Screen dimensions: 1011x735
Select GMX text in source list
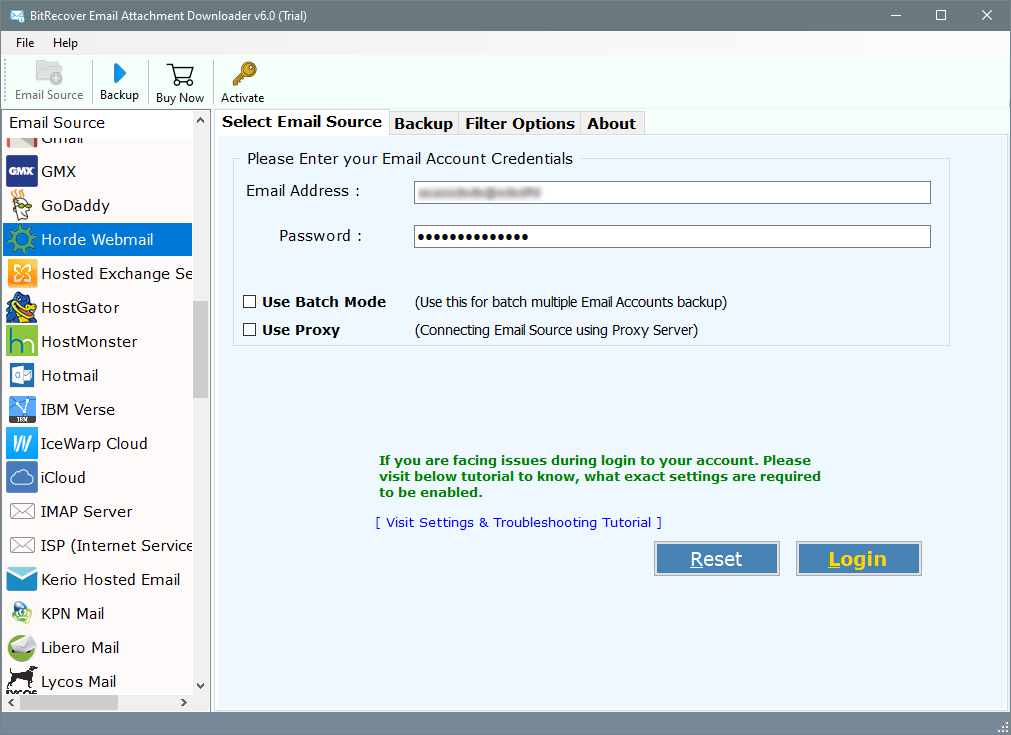(59, 172)
